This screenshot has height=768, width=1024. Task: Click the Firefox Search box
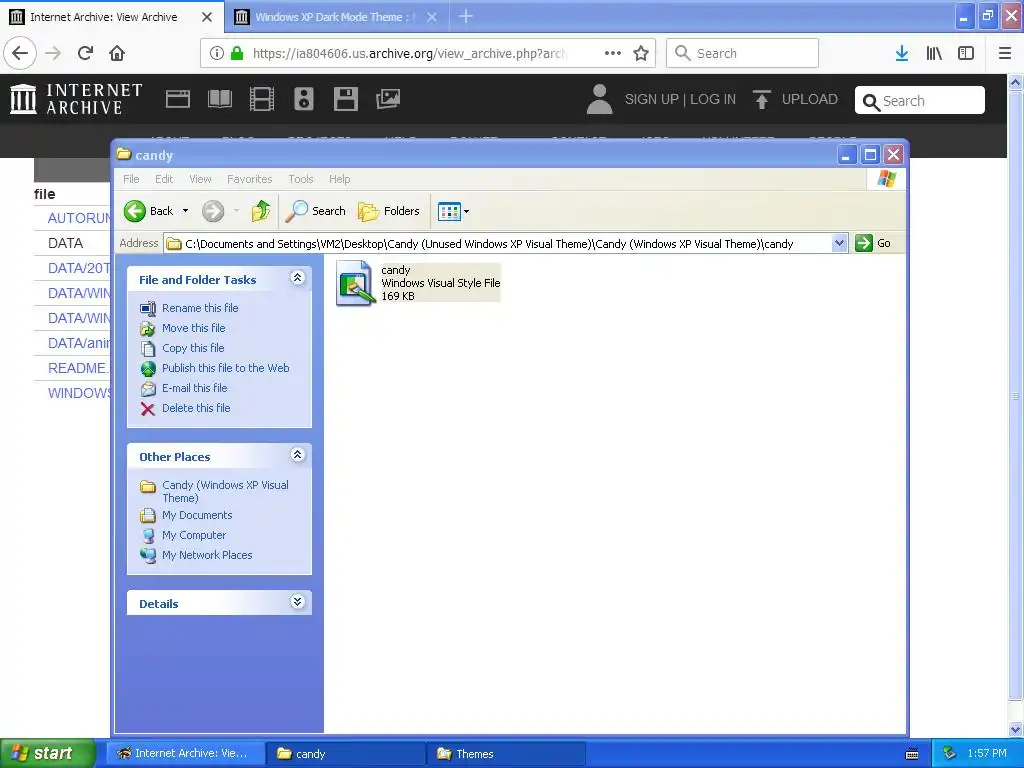[742, 53]
